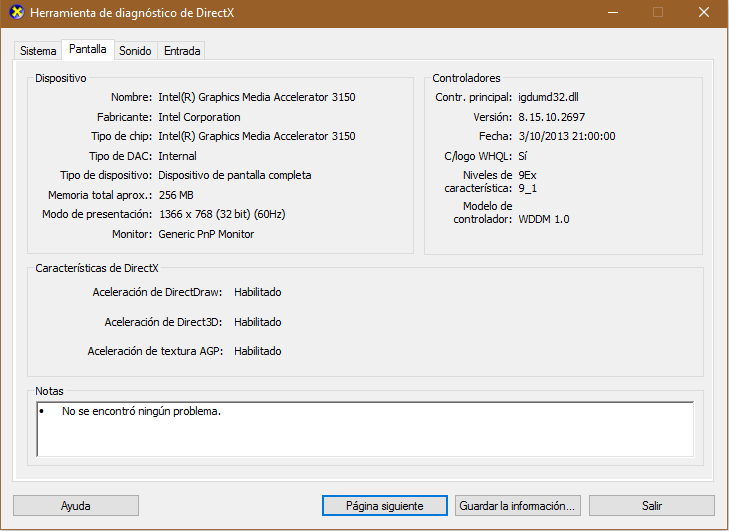
Task: Click the Memoria total aprox. label
Action: [x=100, y=195]
